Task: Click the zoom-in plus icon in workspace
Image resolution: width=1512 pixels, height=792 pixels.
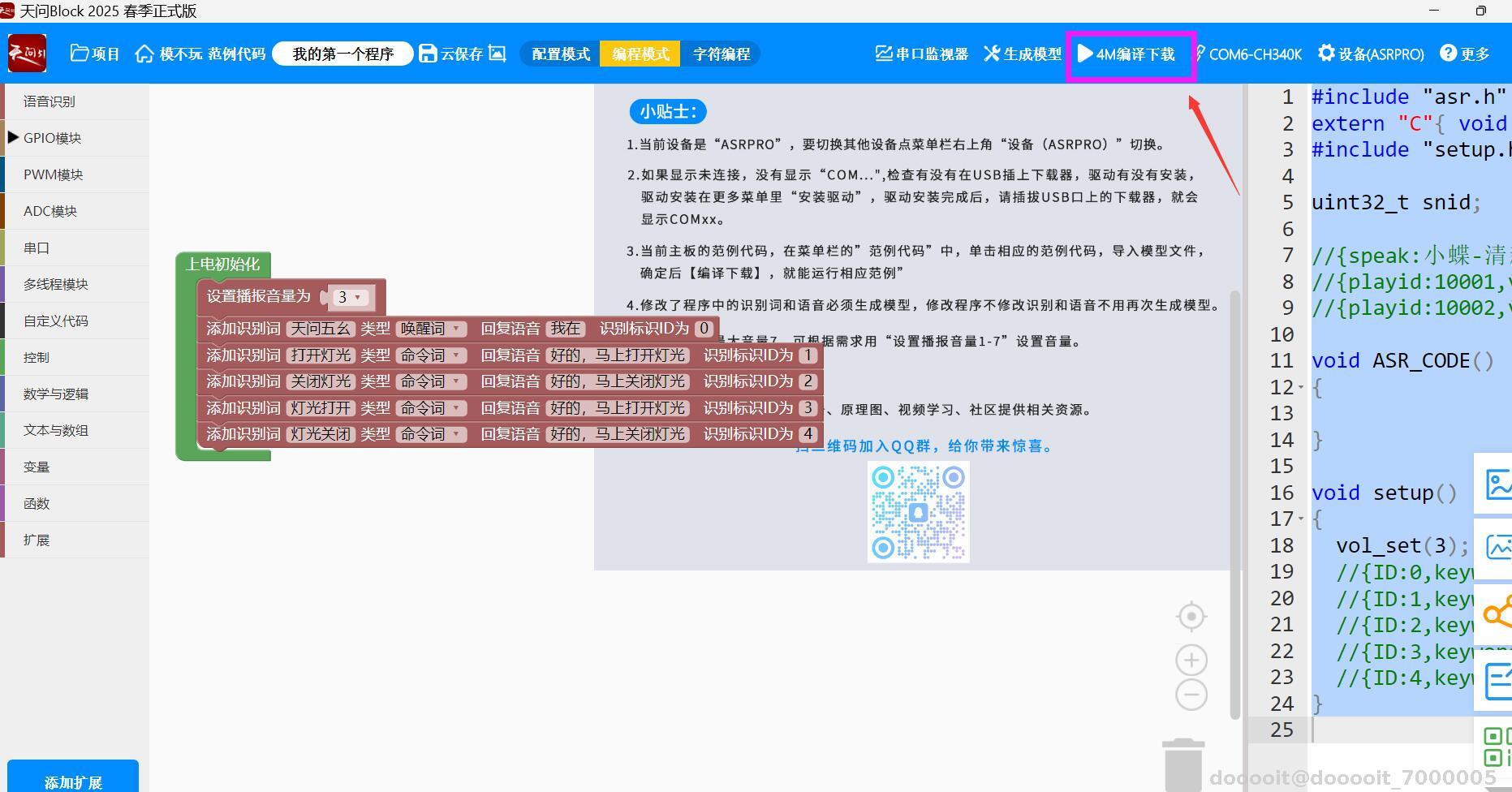Action: [x=1191, y=659]
